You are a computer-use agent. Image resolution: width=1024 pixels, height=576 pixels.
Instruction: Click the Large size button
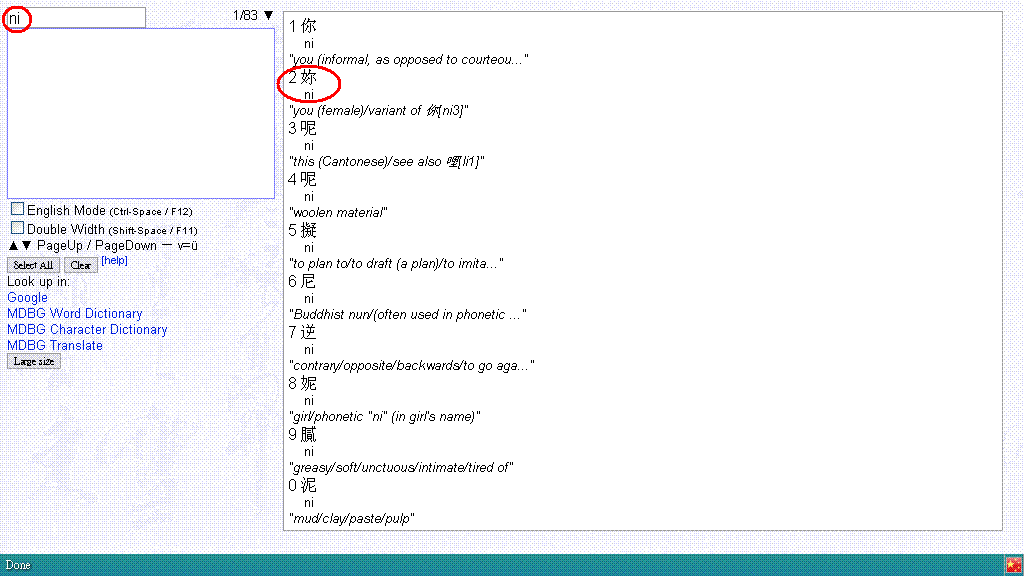click(33, 362)
